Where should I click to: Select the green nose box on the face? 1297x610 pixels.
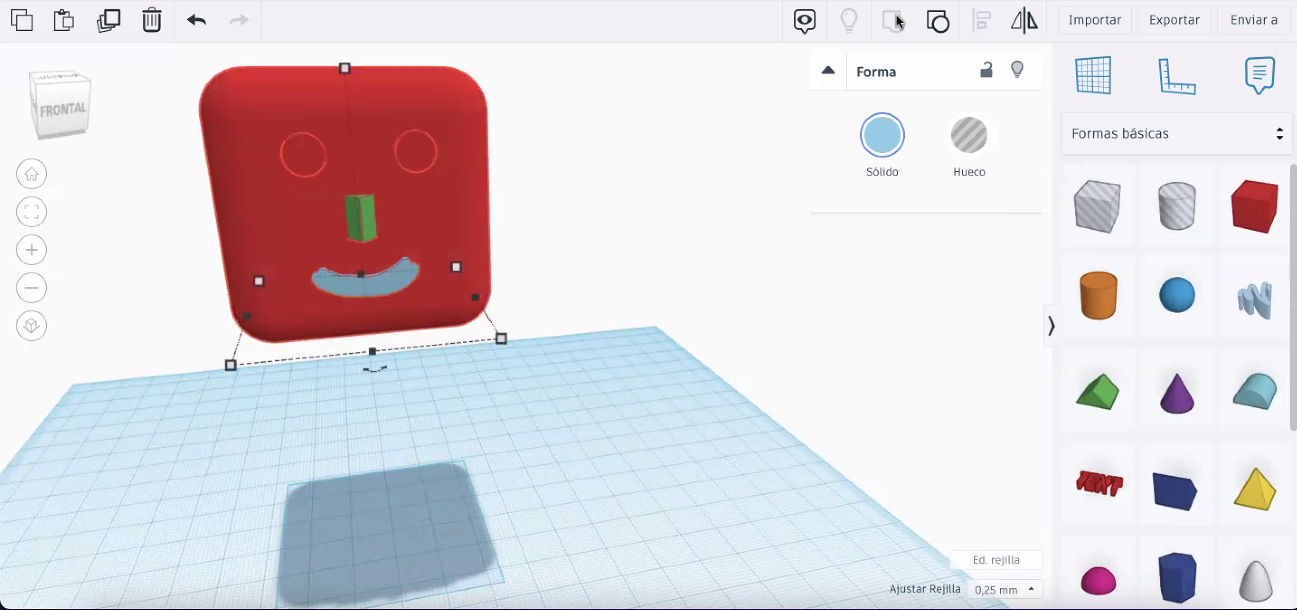tap(361, 218)
